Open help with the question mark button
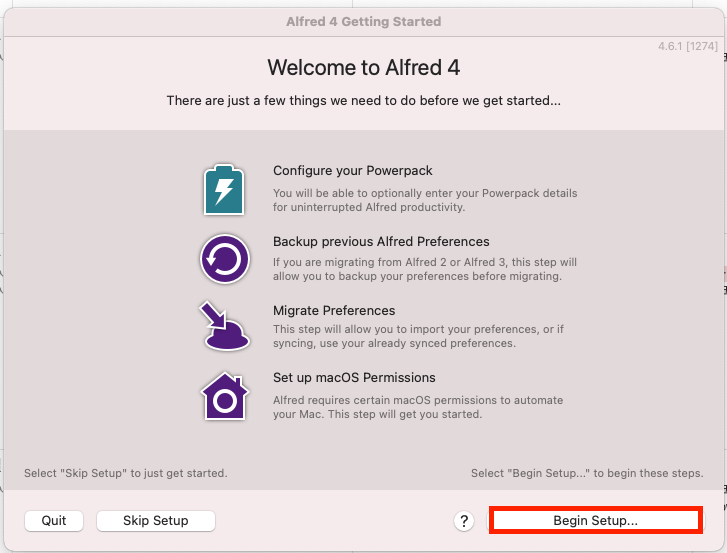Viewport: 727px width, 553px height. click(464, 521)
